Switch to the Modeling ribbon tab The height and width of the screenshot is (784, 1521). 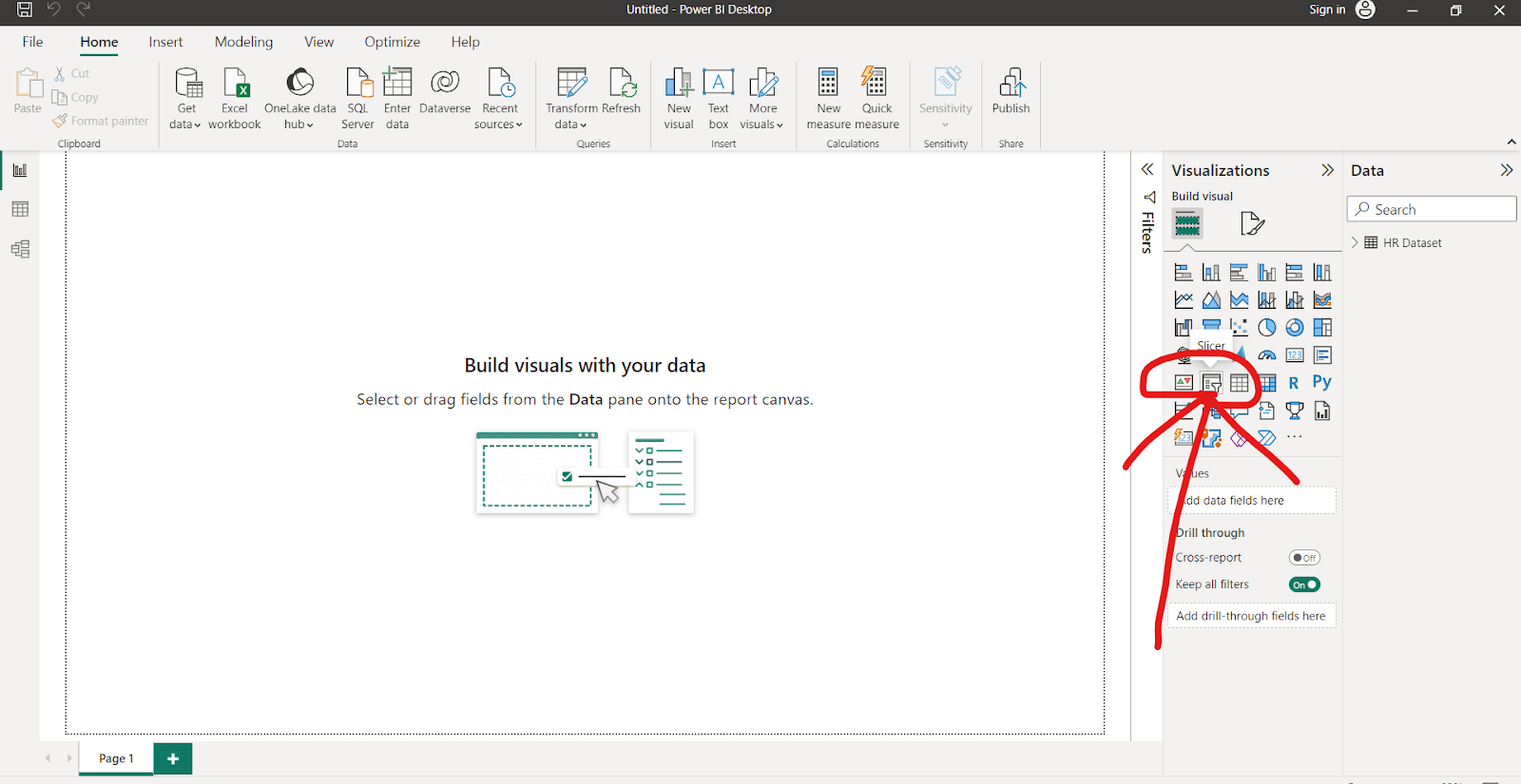click(x=243, y=42)
